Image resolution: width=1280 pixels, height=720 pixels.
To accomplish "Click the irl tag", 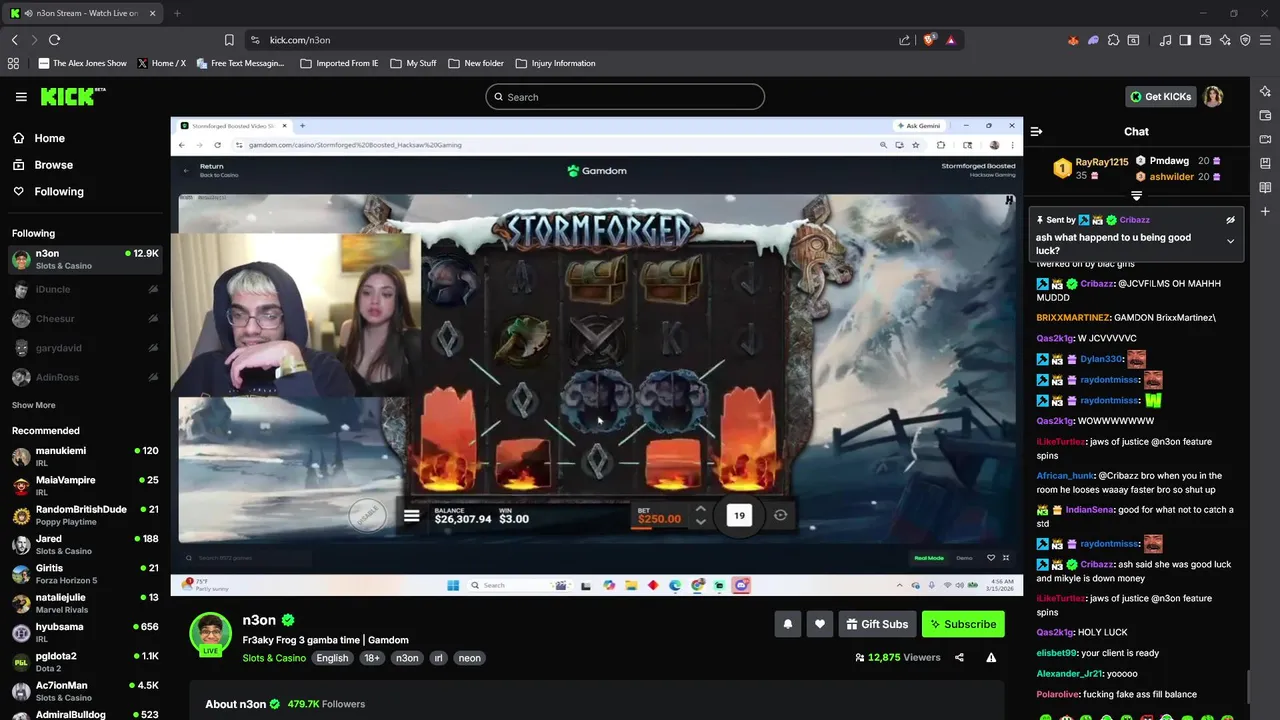I will pos(438,658).
